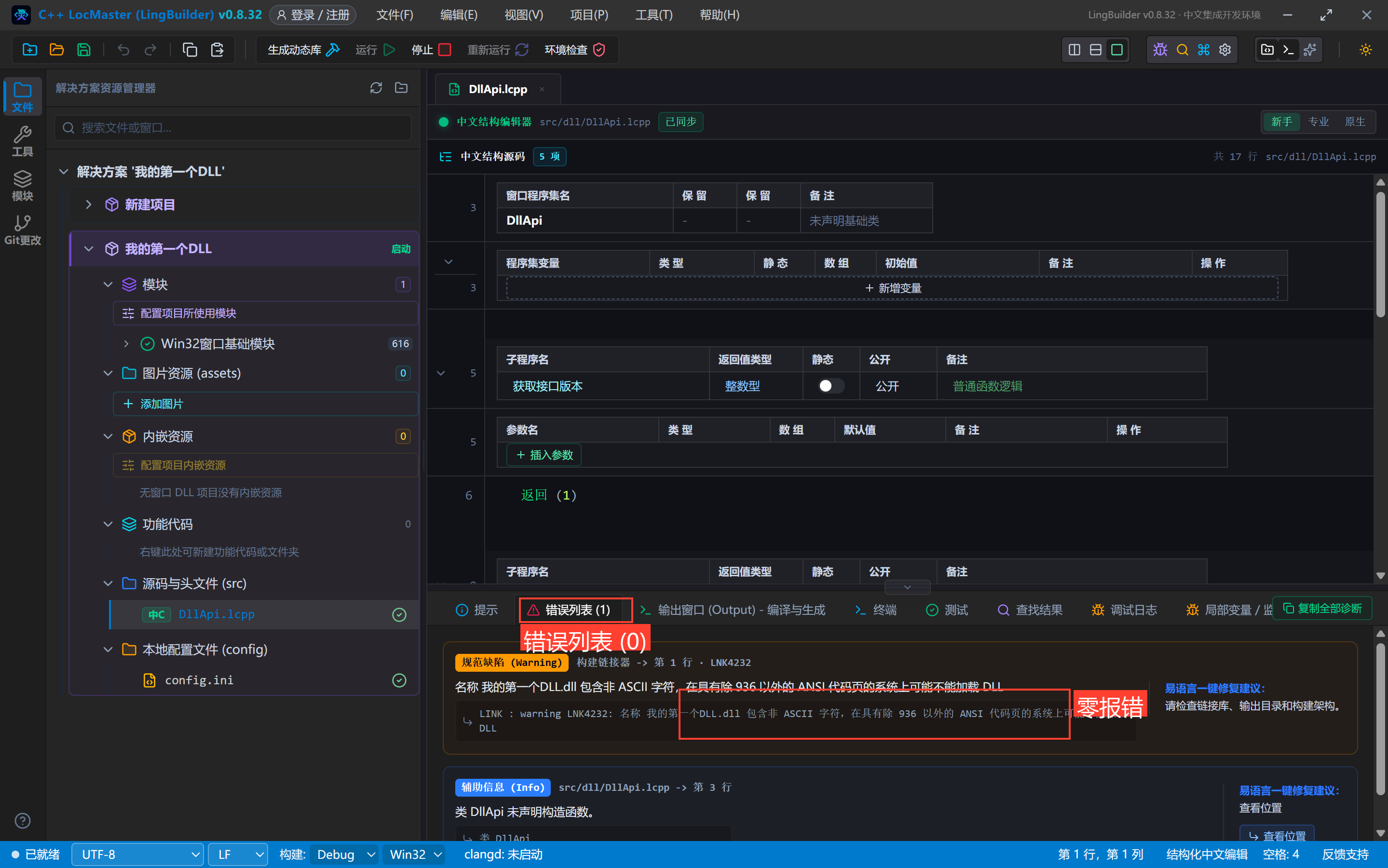Open the Git更改 sidebar panel
Screen dimensions: 1388x868
coord(22,230)
